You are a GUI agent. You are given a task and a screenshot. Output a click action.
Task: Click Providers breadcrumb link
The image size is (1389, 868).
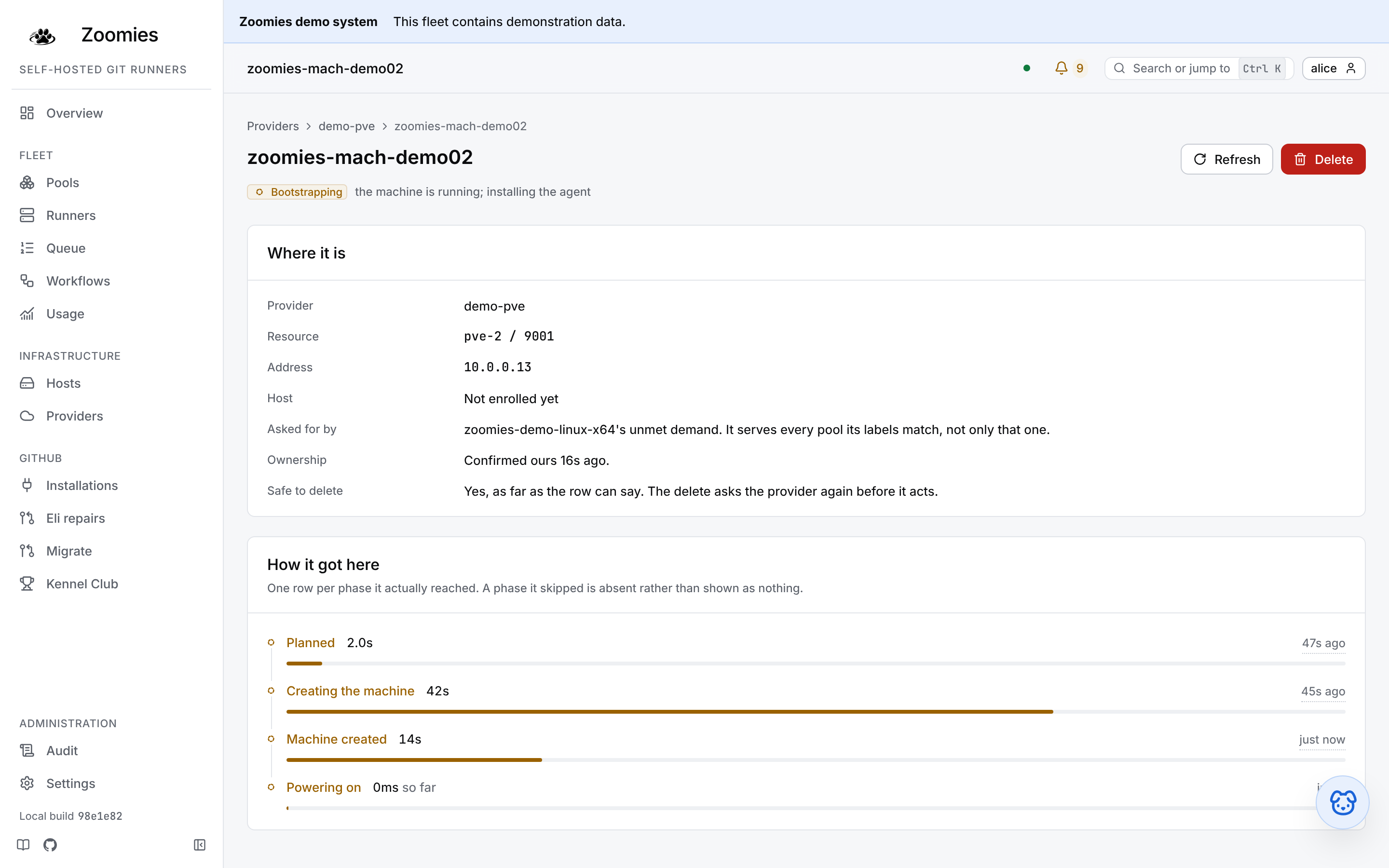[272, 126]
